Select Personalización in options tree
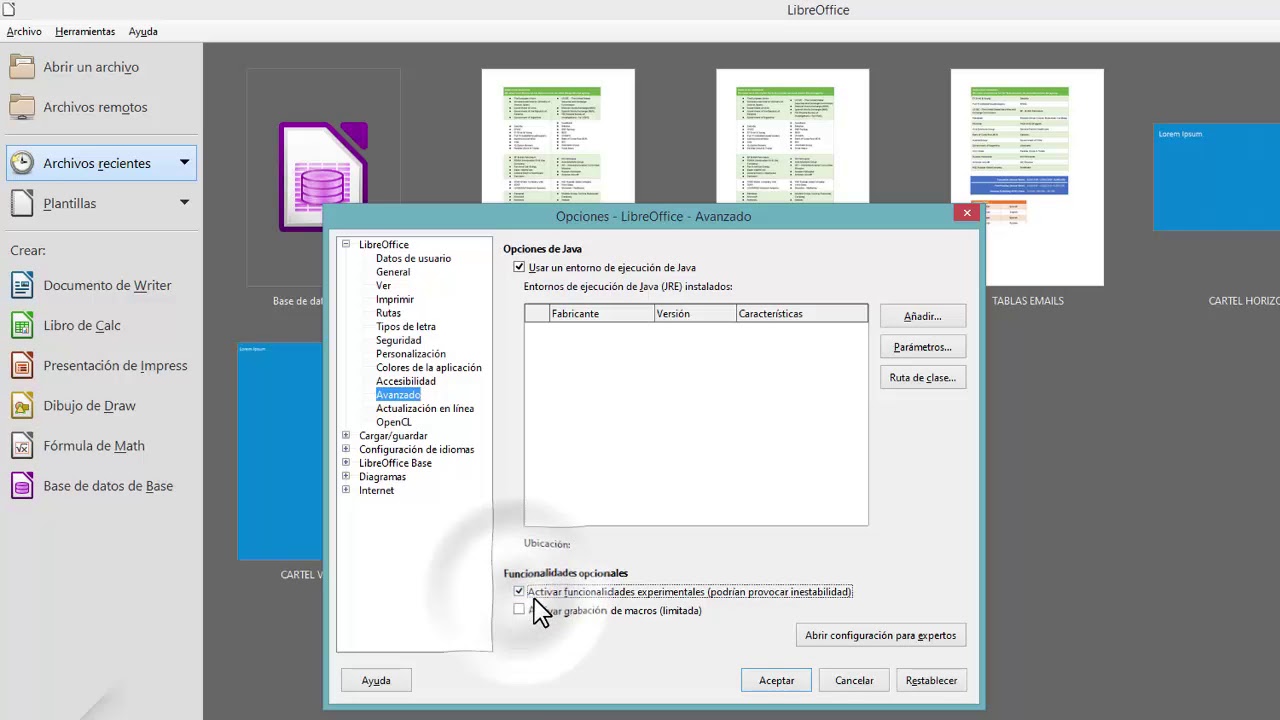 411,354
